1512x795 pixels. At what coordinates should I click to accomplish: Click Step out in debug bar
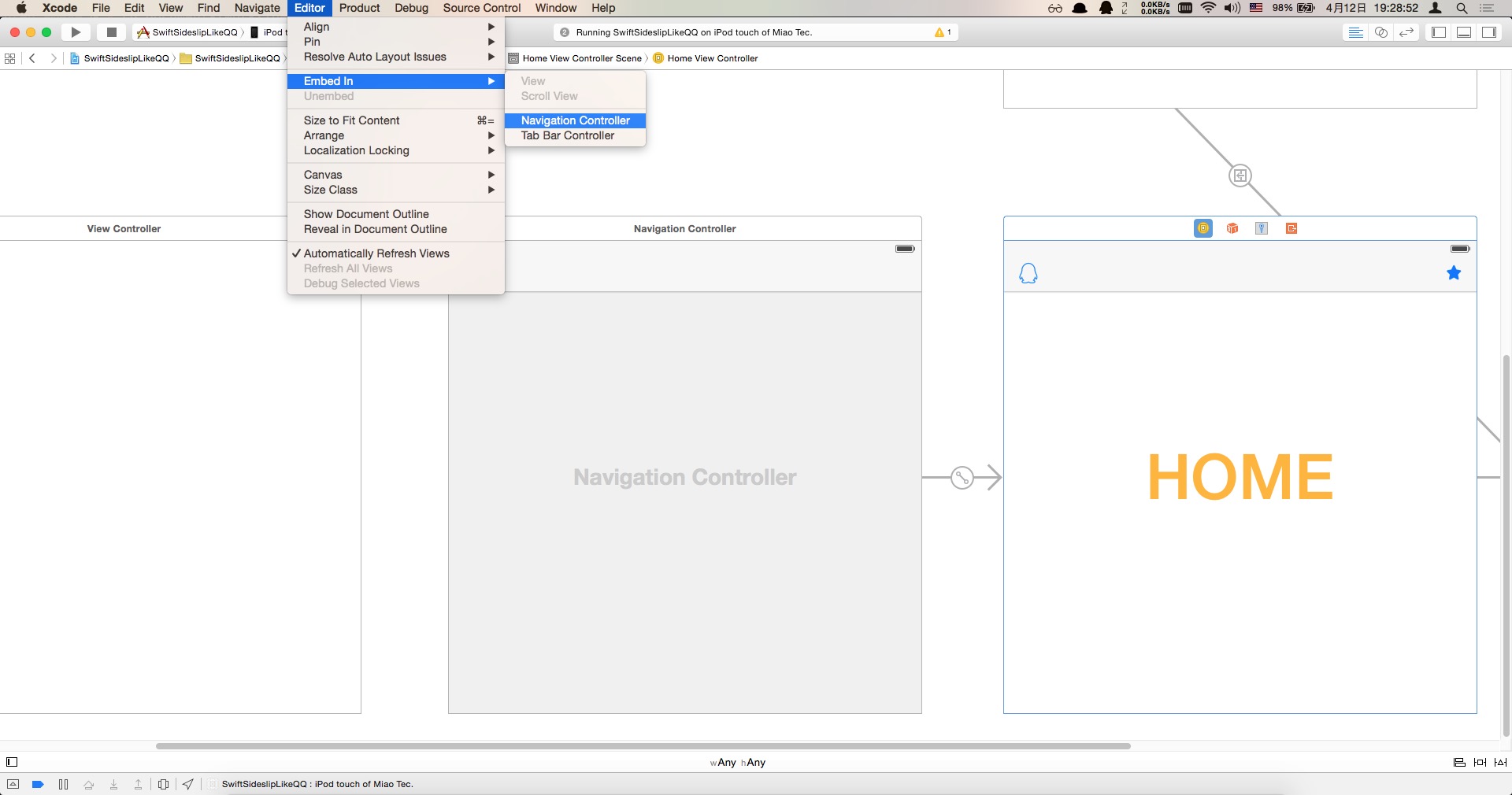138,784
